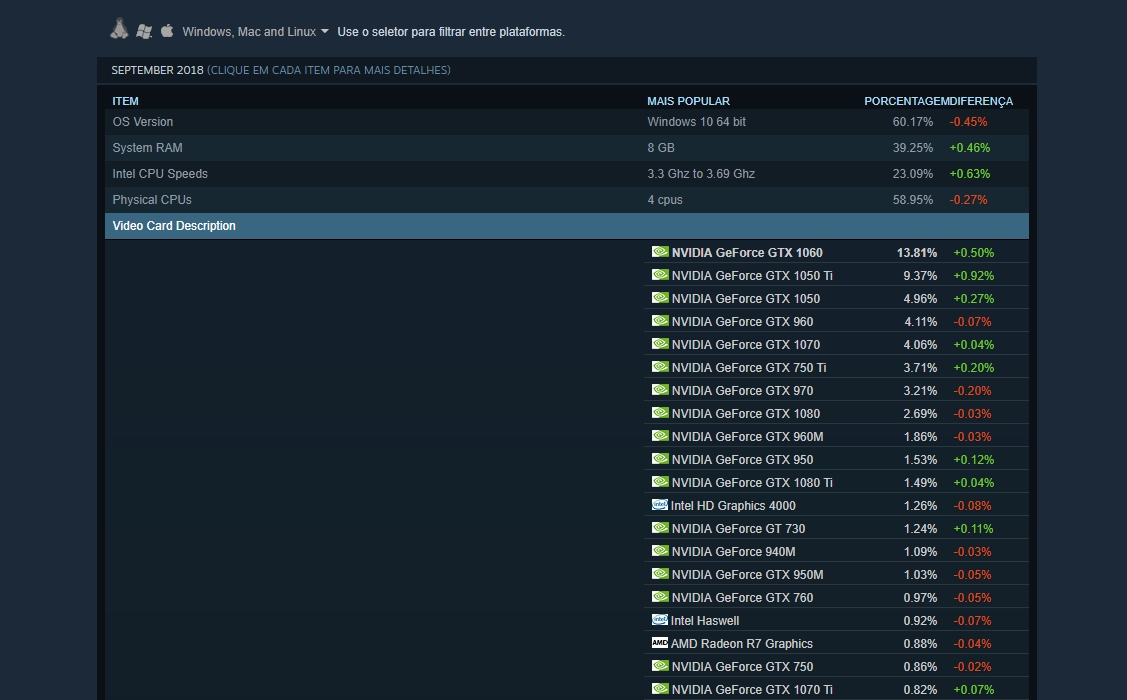This screenshot has height=700, width=1127.
Task: Click the AMD logo beside Radeon R7 Graphics
Action: [x=660, y=643]
